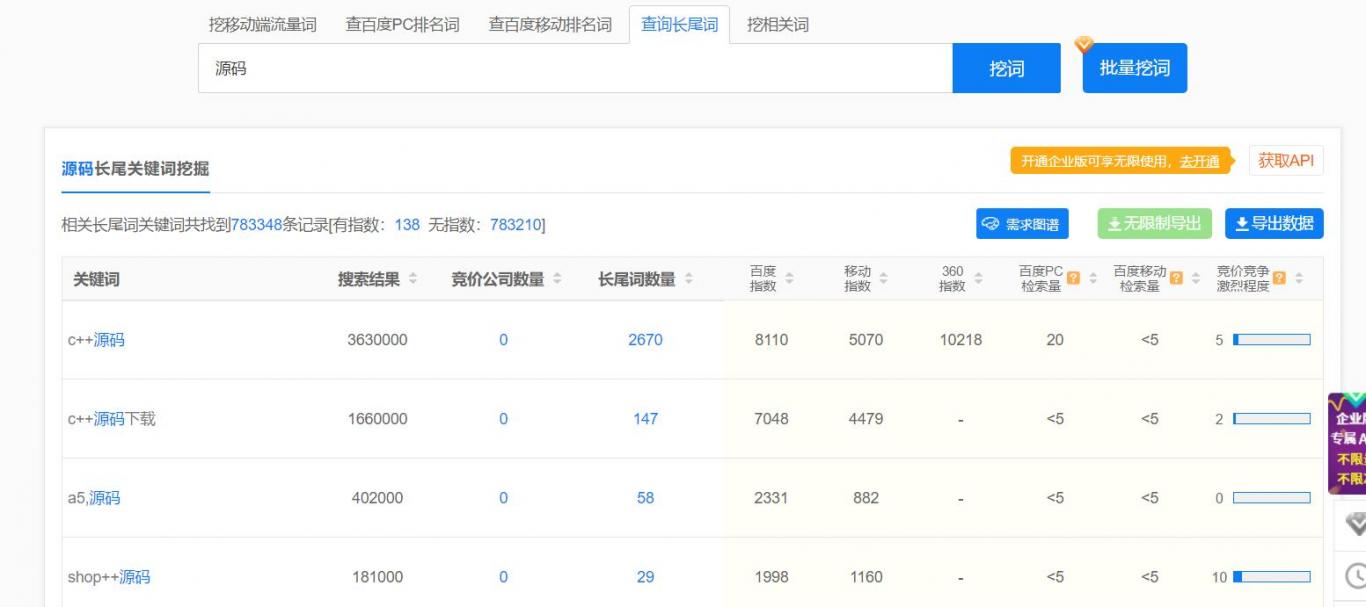Image resolution: width=1366 pixels, height=607 pixels.
Task: Click the help icon beside 百度移动检索量
Action: [1177, 278]
